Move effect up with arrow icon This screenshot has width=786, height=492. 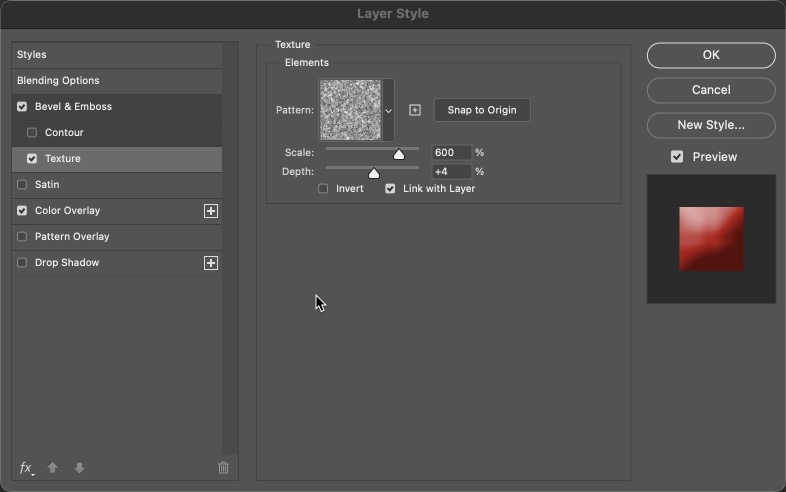(53, 468)
